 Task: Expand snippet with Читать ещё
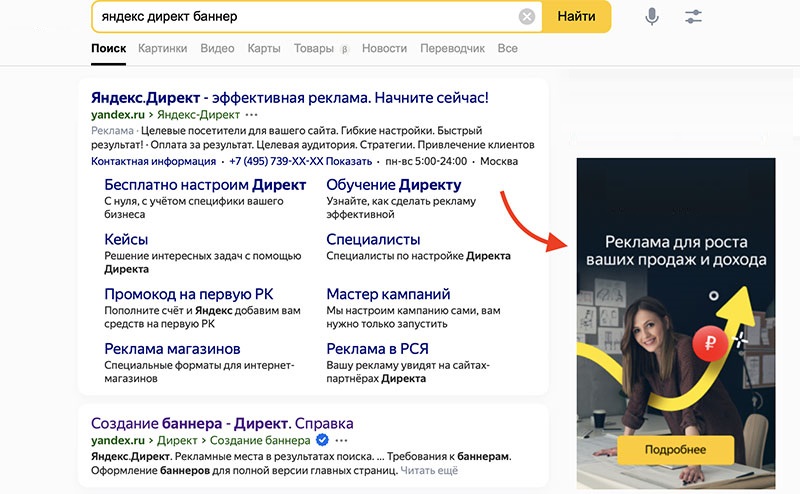pyautogui.click(x=430, y=470)
